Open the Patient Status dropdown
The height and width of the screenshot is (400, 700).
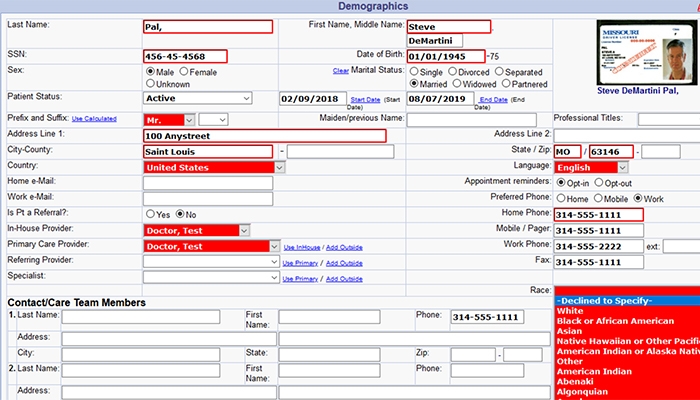(198, 99)
